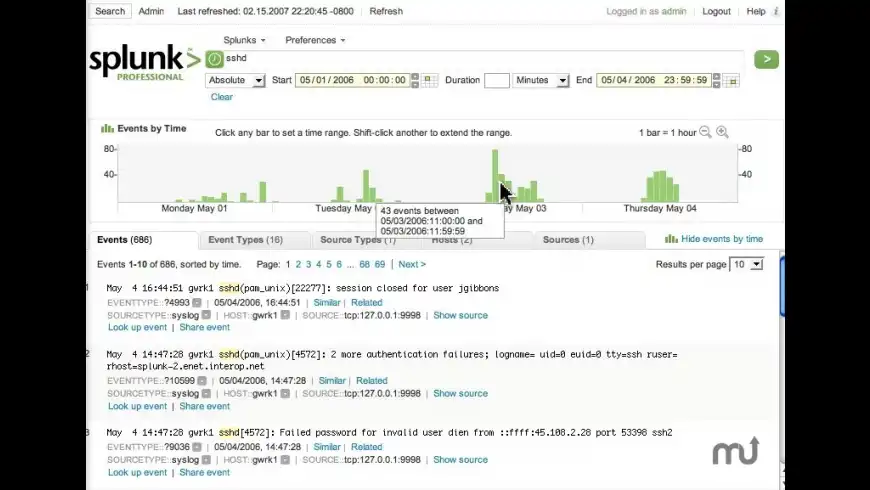The height and width of the screenshot is (490, 870).
Task: Click the Start date input field
Action: 353,80
